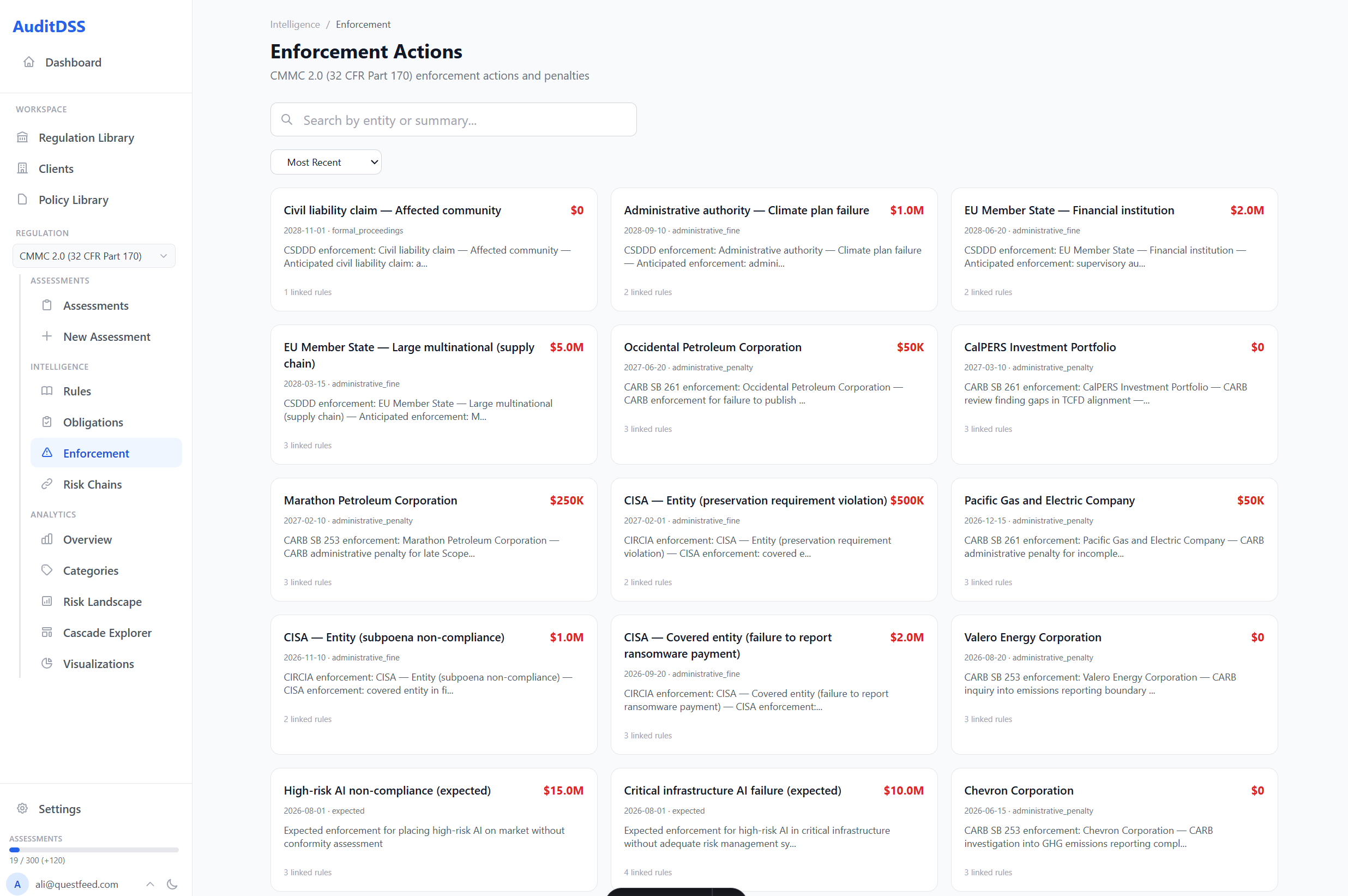This screenshot has width=1348, height=896.
Task: Click the Regulation Library icon
Action: pos(22,137)
